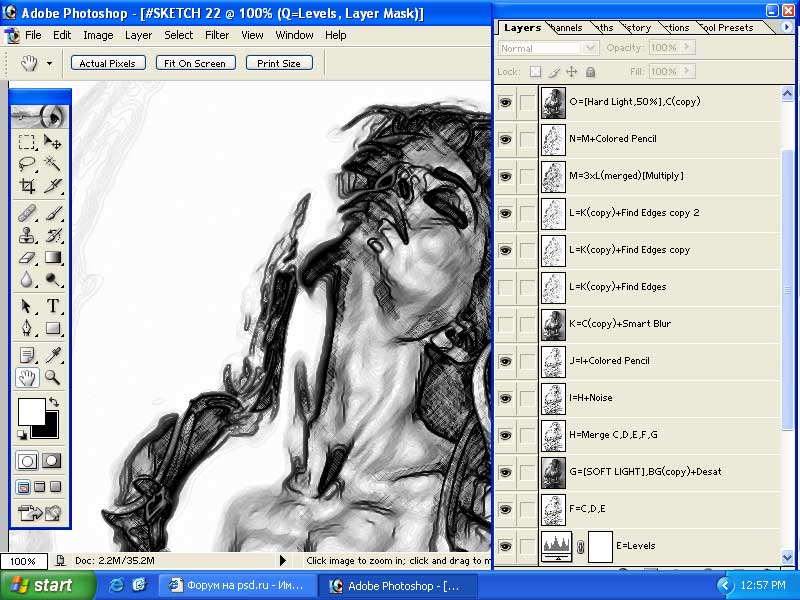Select the Gradient tool
This screenshot has height=600, width=800.
coord(53,257)
